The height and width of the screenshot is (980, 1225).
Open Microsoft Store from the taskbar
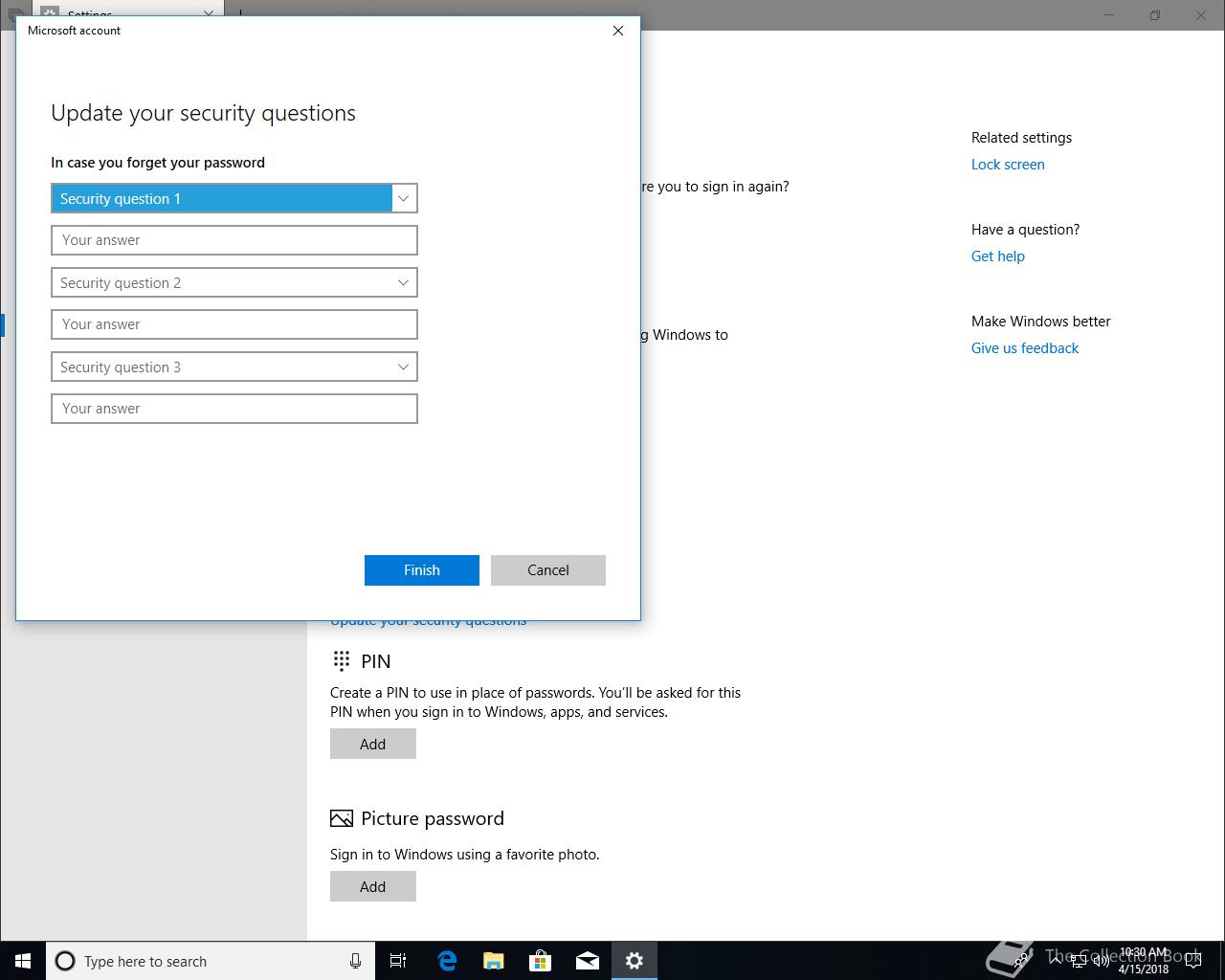541,961
